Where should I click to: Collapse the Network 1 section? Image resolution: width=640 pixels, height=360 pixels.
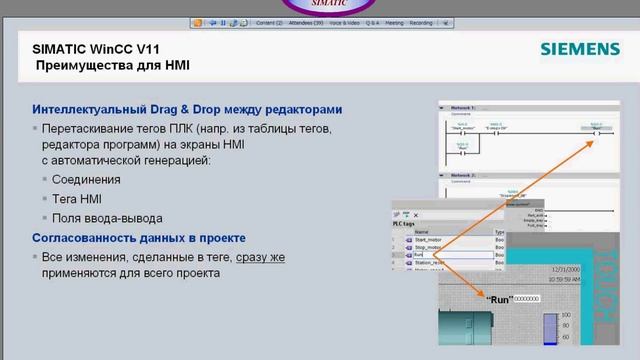tap(442, 108)
